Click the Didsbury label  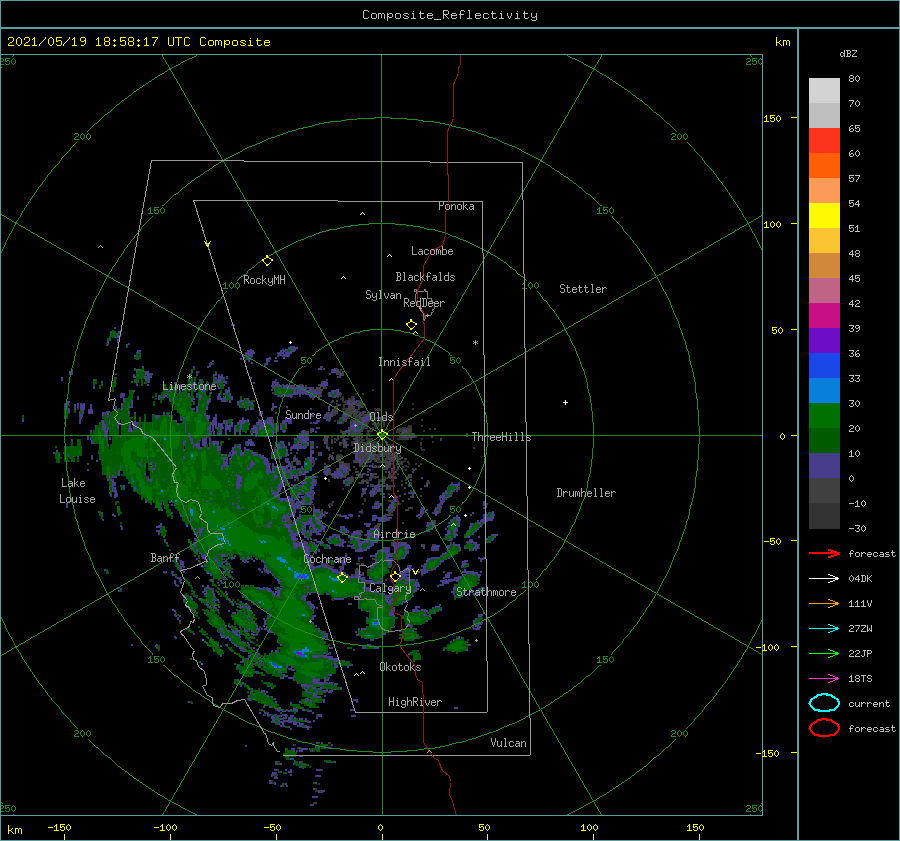pos(377,448)
